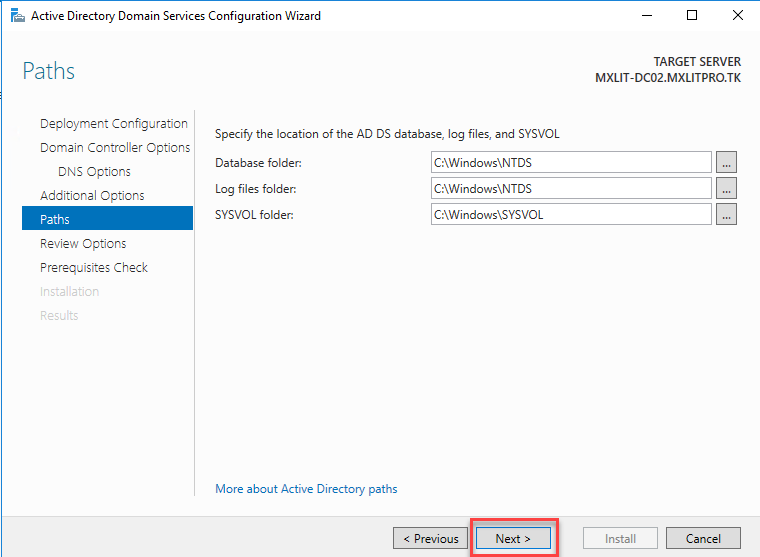Go back with the Previous button
Image resolution: width=760 pixels, height=557 pixels.
[430, 538]
